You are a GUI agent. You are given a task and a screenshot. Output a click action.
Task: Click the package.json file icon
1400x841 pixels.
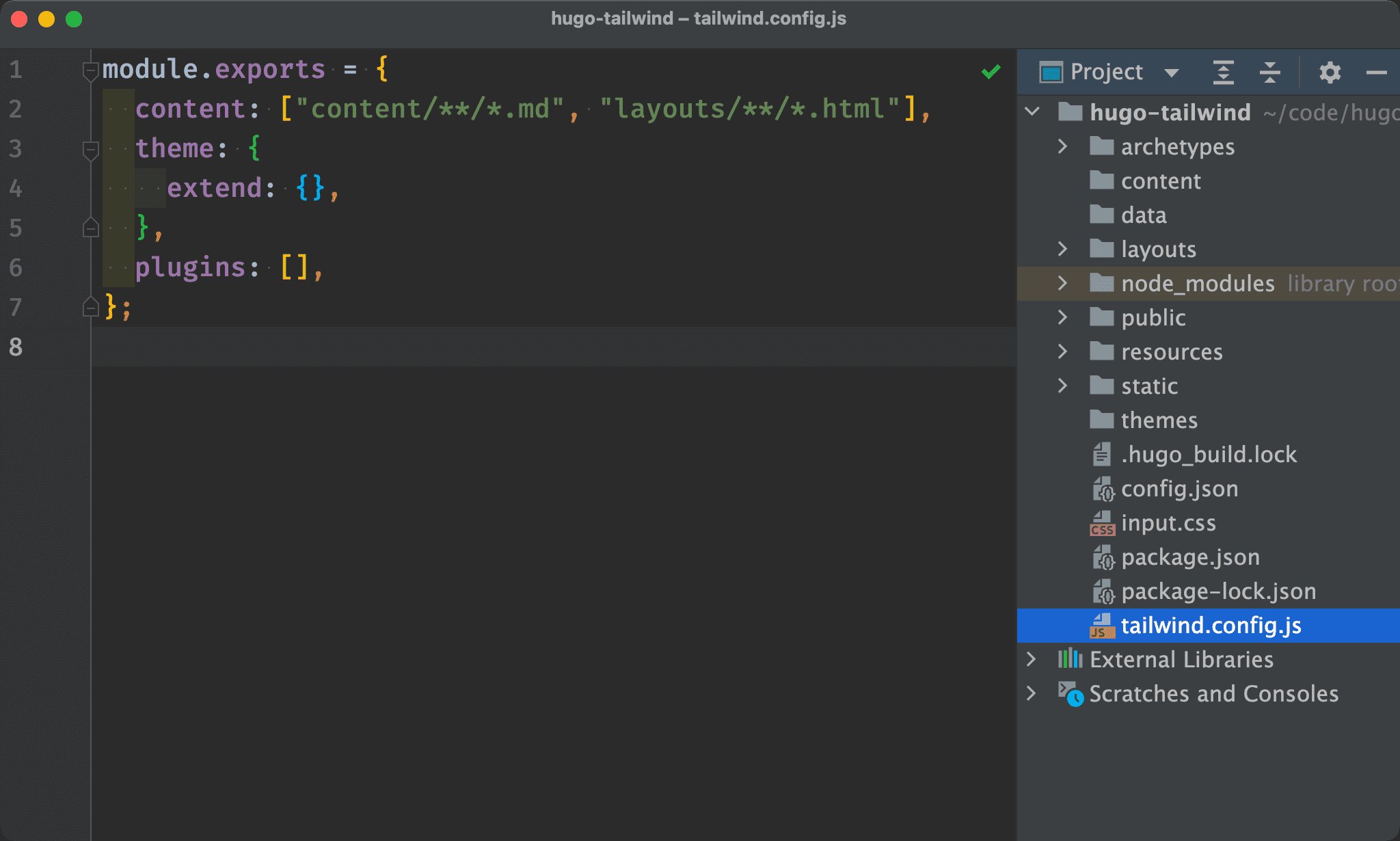1103,557
